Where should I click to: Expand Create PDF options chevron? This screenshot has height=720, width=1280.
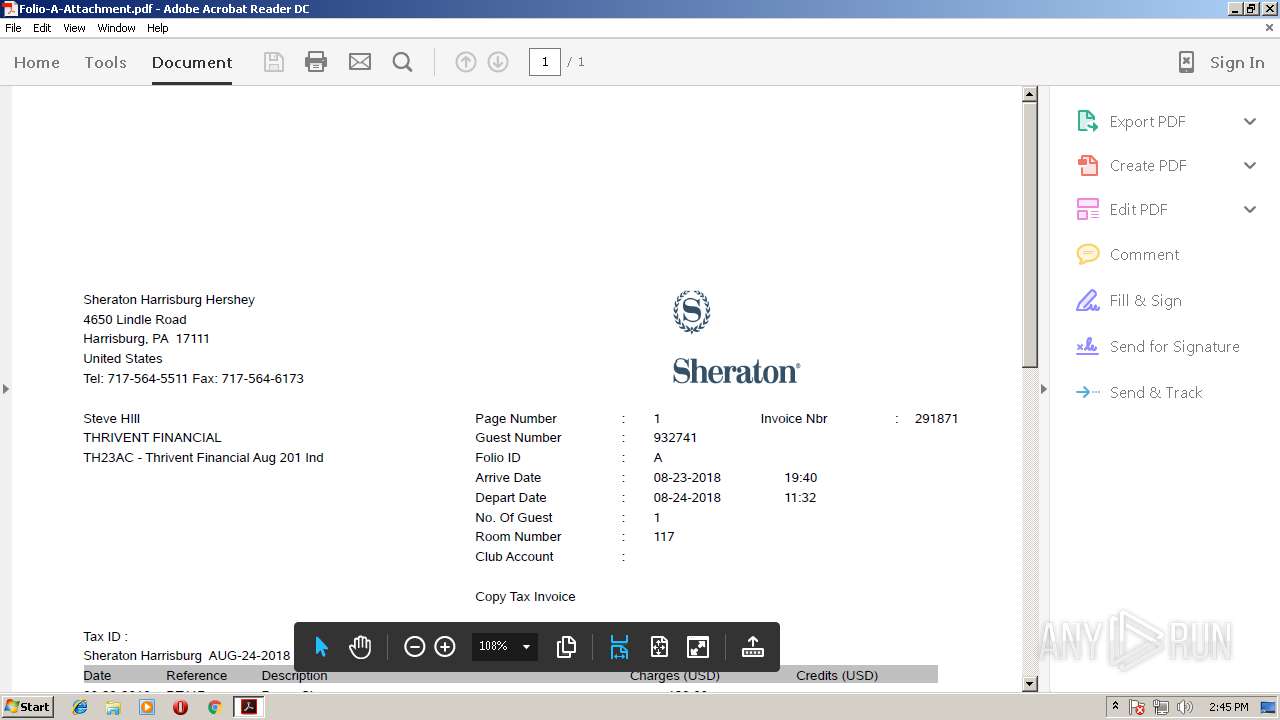coord(1250,165)
